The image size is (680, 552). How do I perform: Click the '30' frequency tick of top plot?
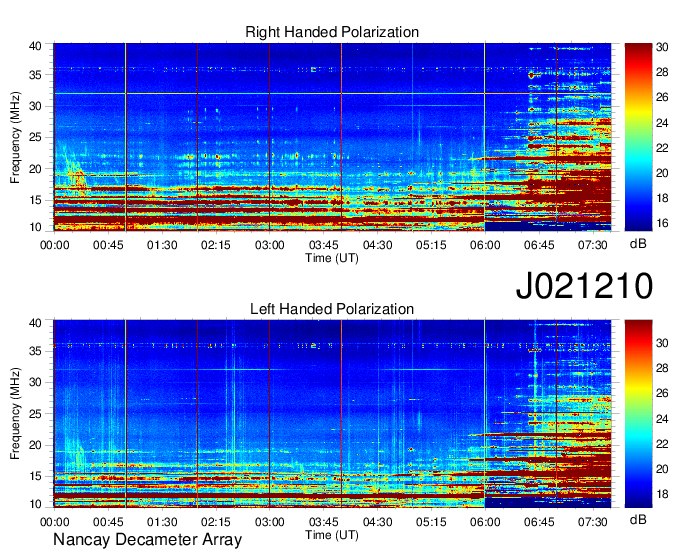[x=35, y=106]
